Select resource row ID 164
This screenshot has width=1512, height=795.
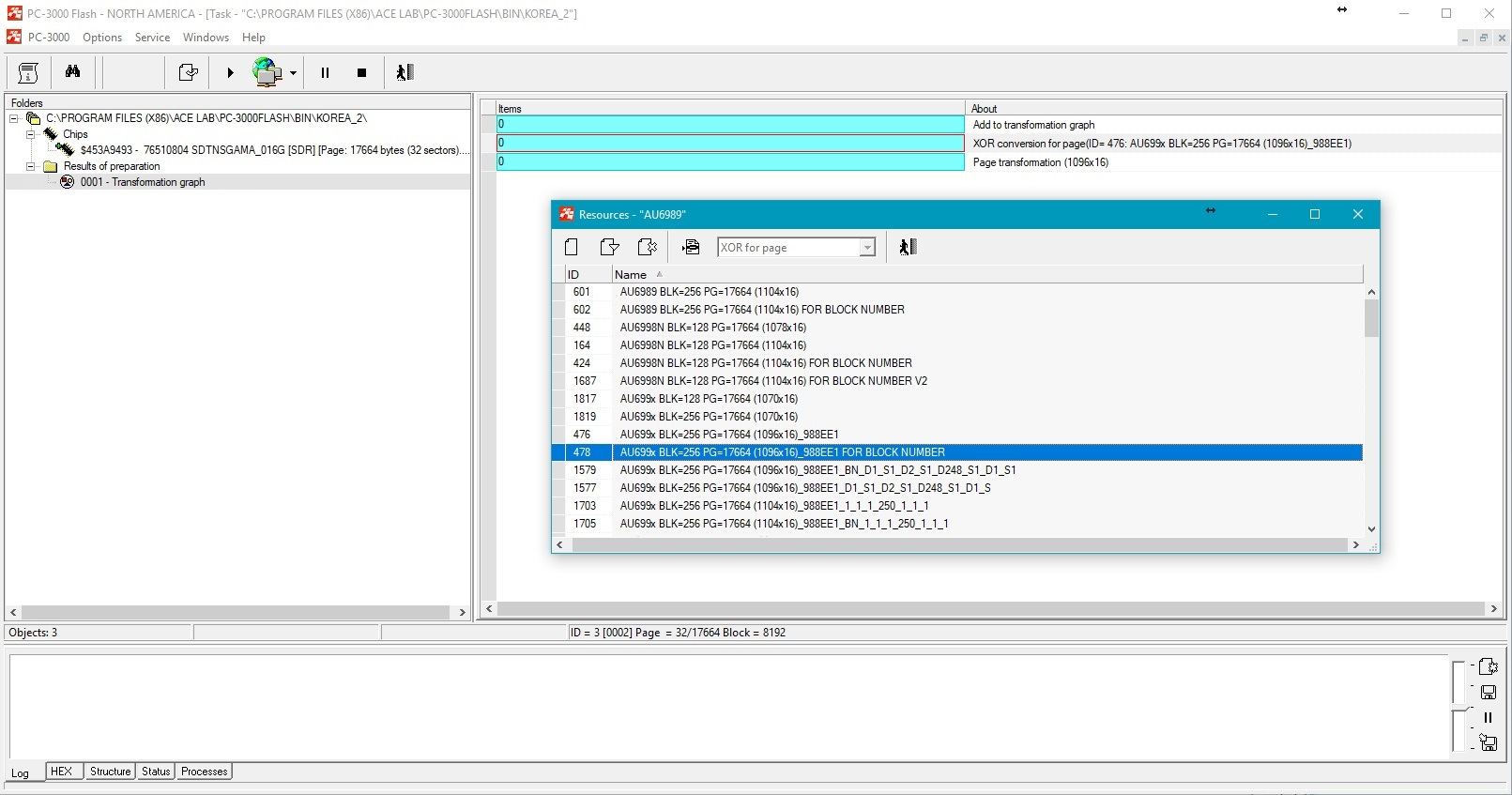coord(957,345)
